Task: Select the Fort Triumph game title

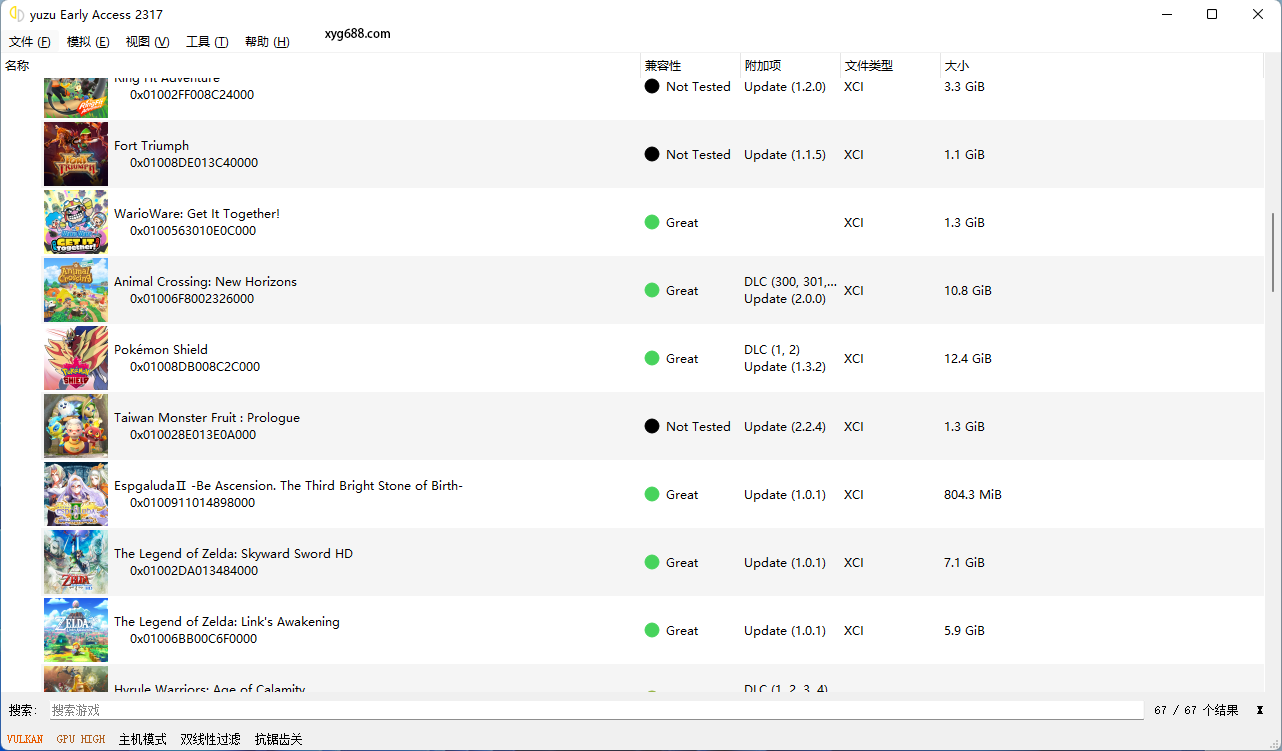Action: click(151, 146)
